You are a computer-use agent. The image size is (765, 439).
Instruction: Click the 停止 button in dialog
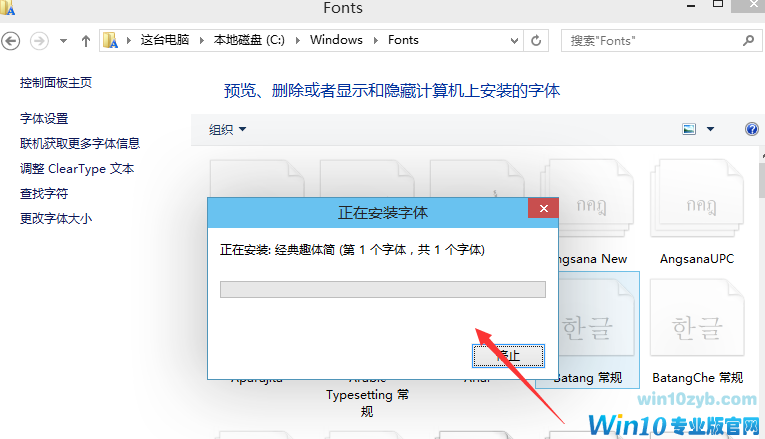(508, 355)
